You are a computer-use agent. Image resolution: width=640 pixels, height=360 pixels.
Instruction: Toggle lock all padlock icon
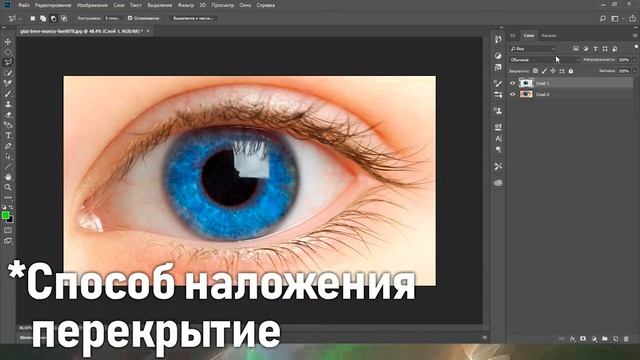click(x=571, y=71)
